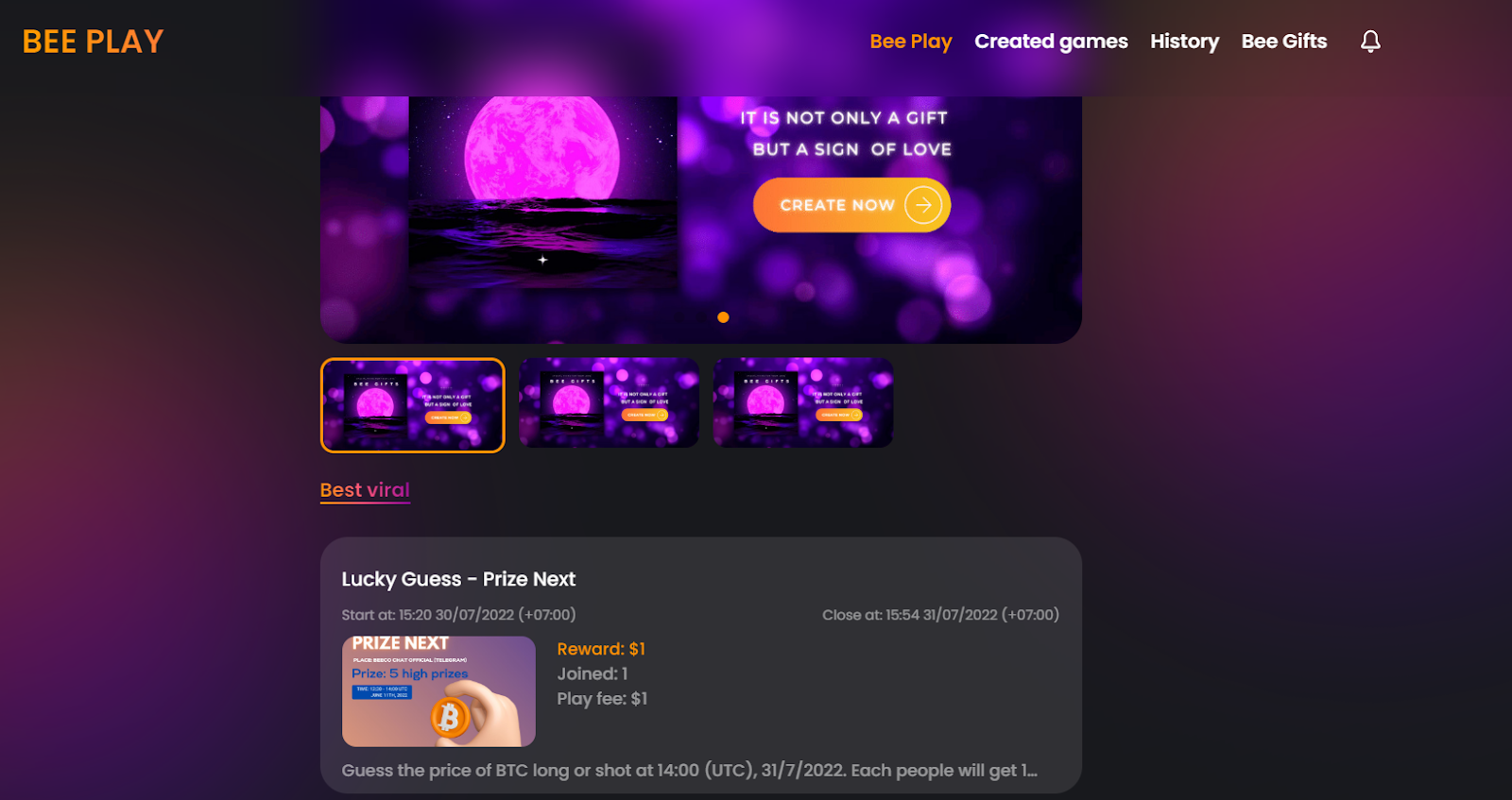Click the Prize Next game image
This screenshot has width=1512, height=800.
point(438,691)
